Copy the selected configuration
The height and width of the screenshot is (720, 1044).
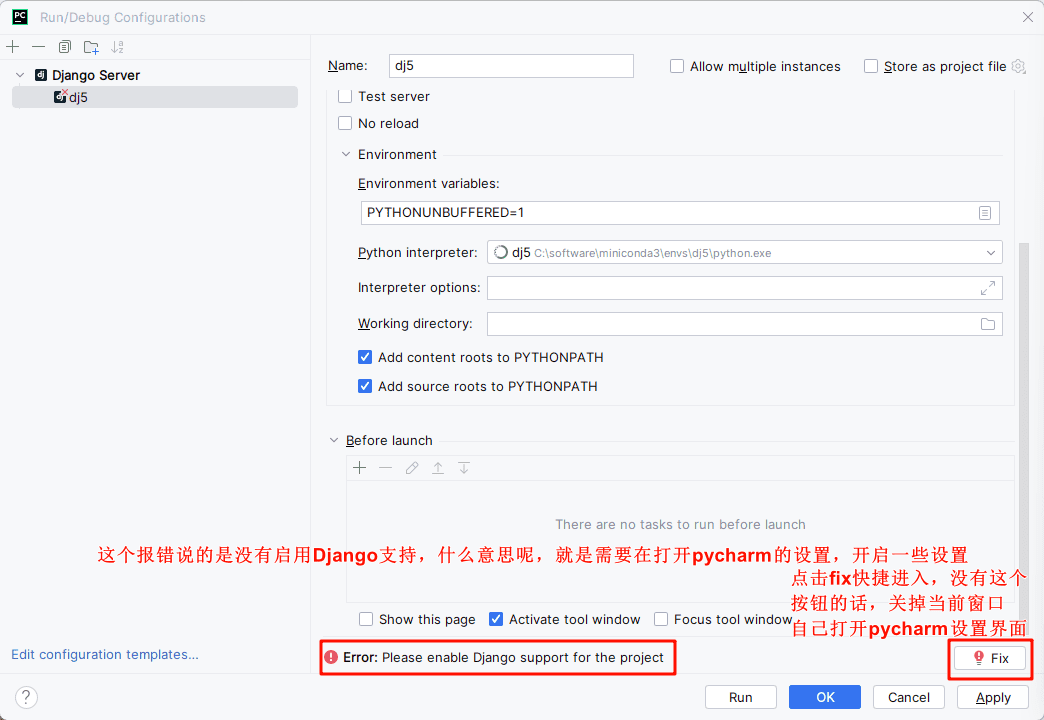(x=65, y=47)
